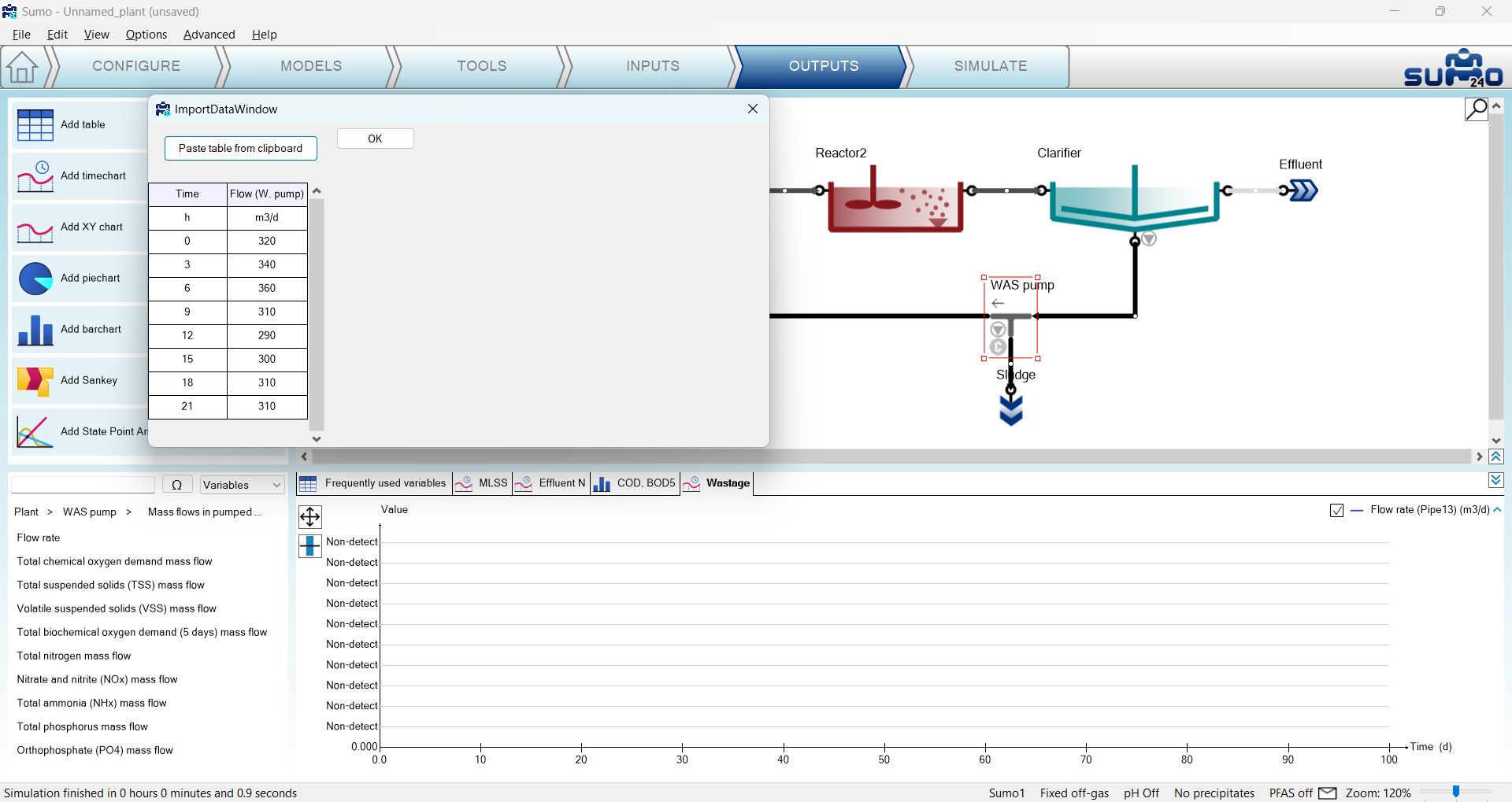Choose the Add barchart icon
The height and width of the screenshot is (802, 1512).
click(35, 330)
